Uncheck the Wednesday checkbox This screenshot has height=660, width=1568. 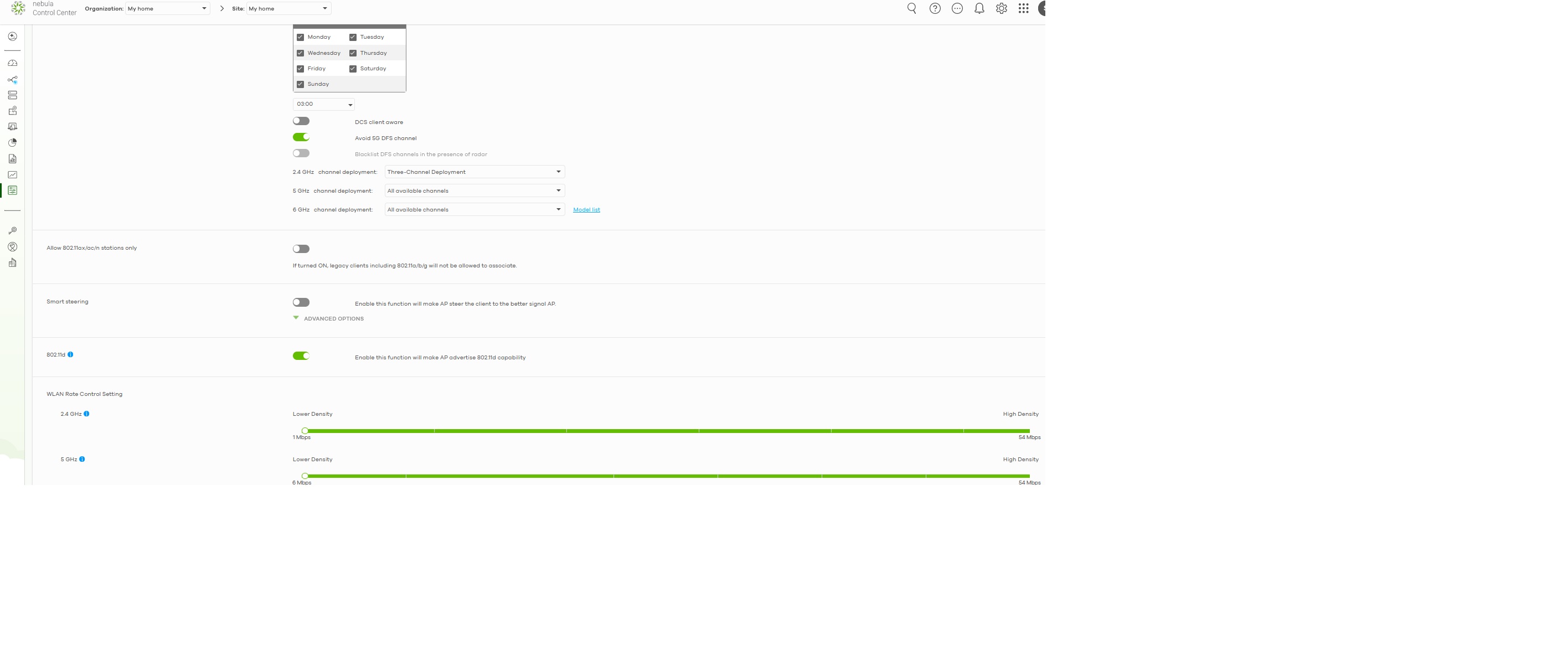[x=300, y=53]
